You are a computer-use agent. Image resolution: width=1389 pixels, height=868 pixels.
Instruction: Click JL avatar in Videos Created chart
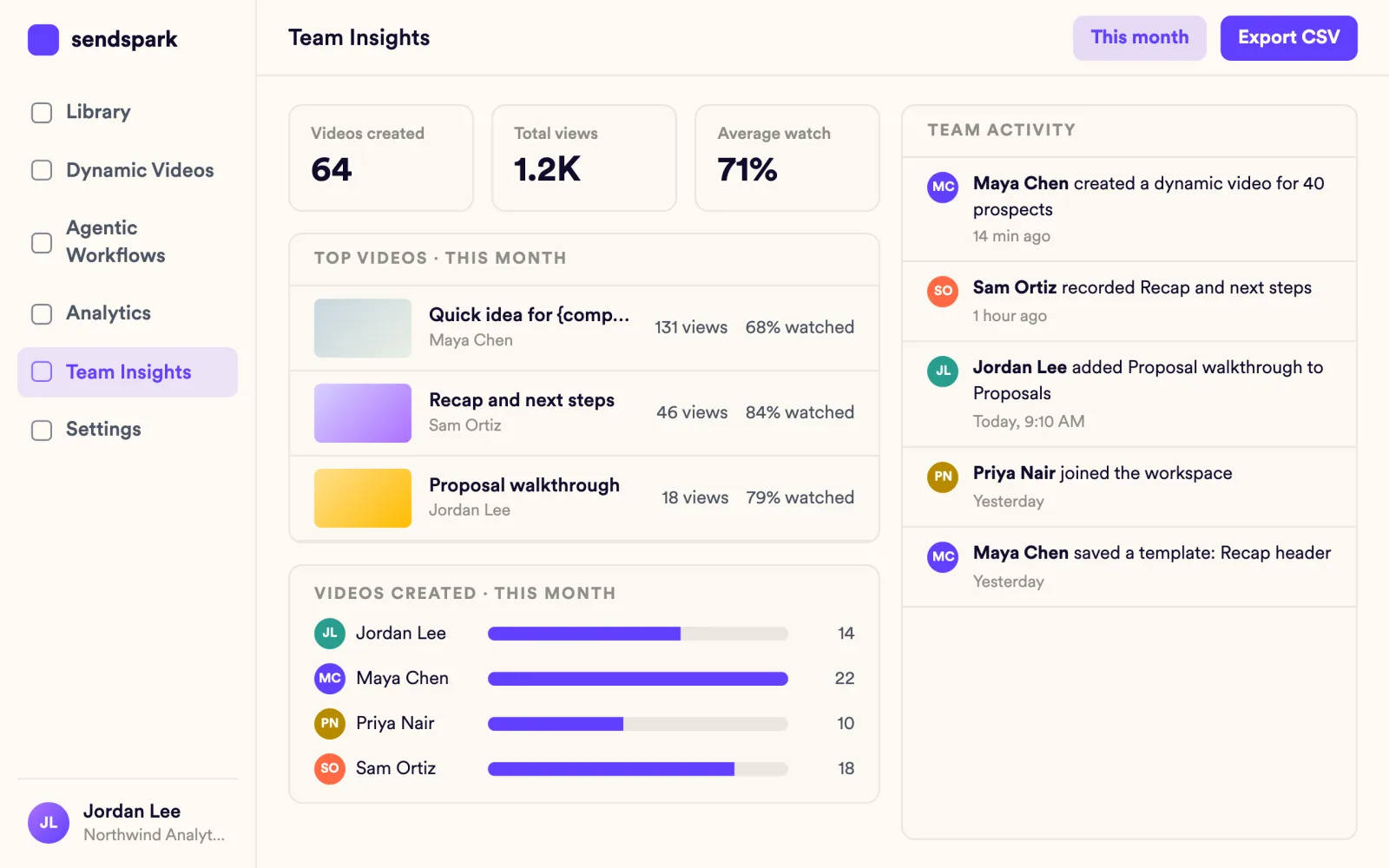(x=330, y=634)
